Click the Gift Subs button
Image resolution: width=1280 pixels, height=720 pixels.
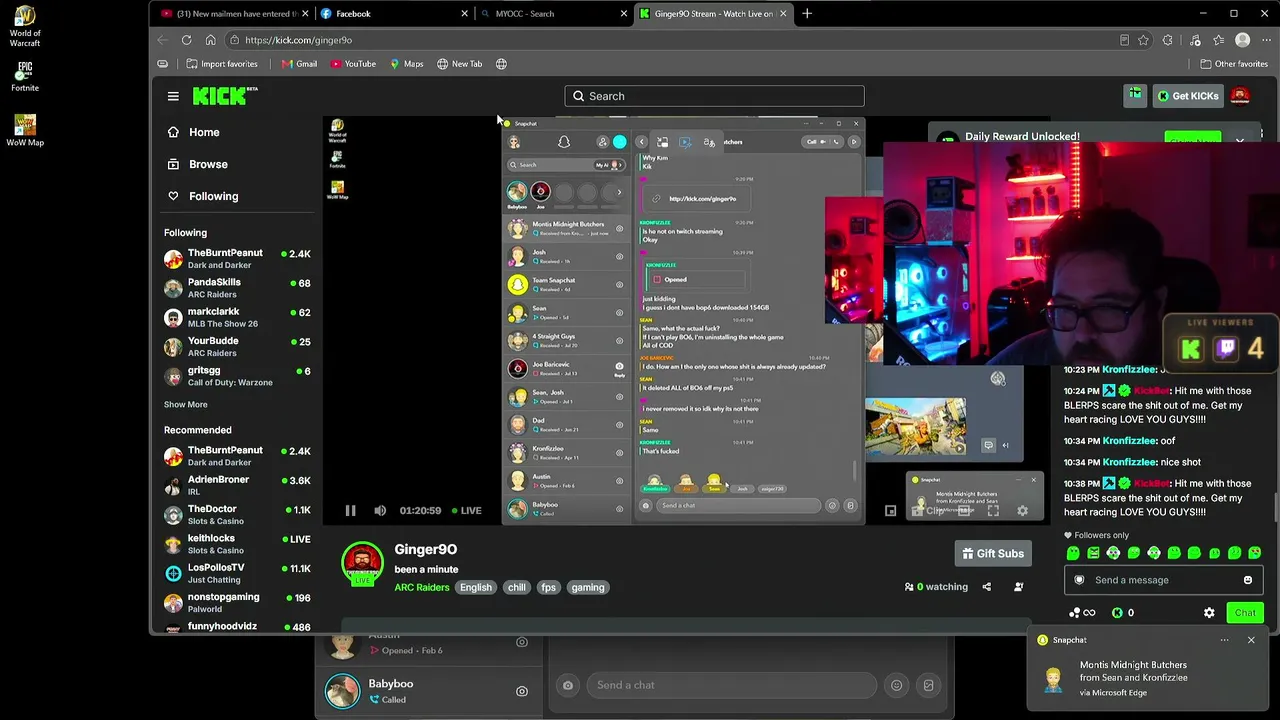click(992, 553)
